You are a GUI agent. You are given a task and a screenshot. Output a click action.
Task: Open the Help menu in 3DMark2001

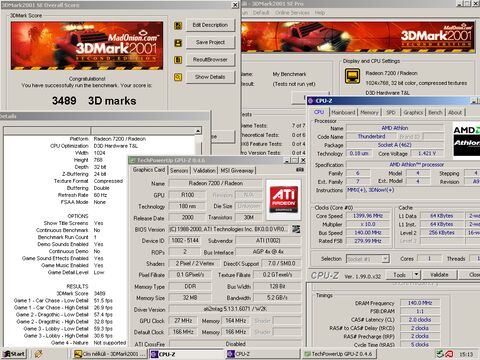[320, 13]
